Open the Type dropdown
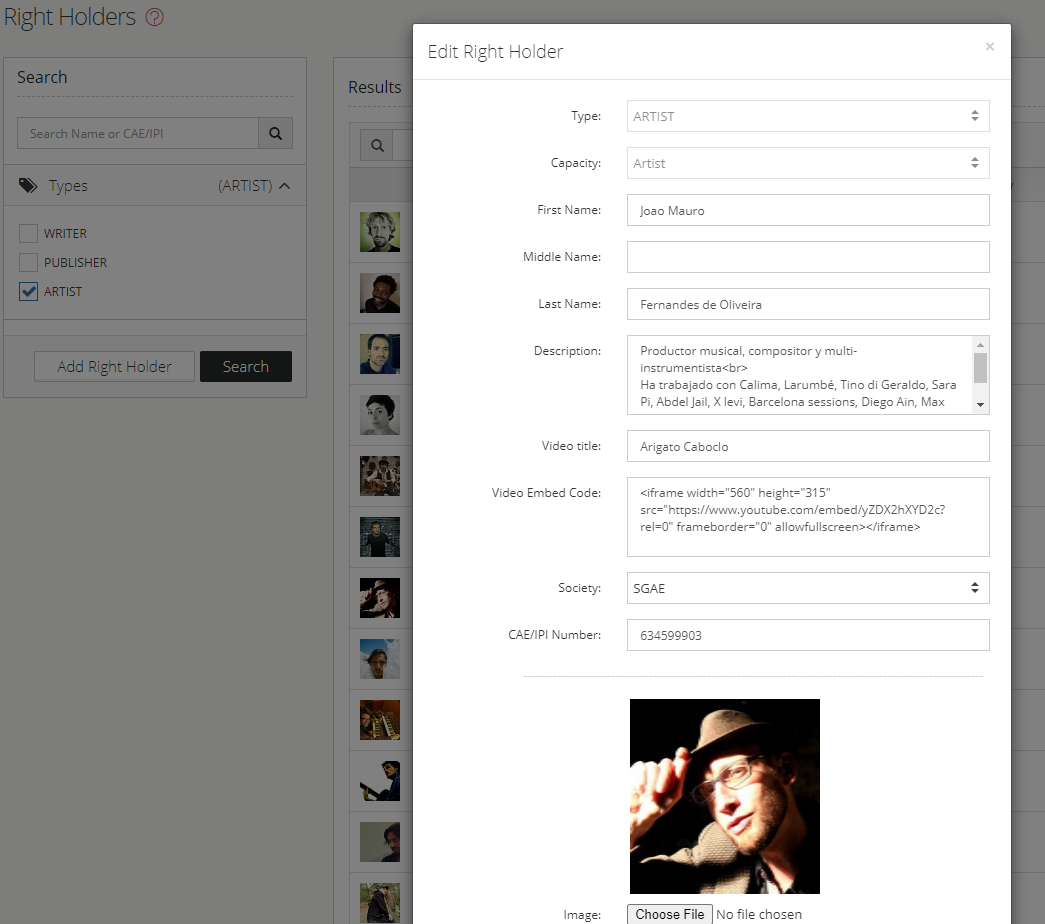Image resolution: width=1045 pixels, height=924 pixels. coord(807,116)
